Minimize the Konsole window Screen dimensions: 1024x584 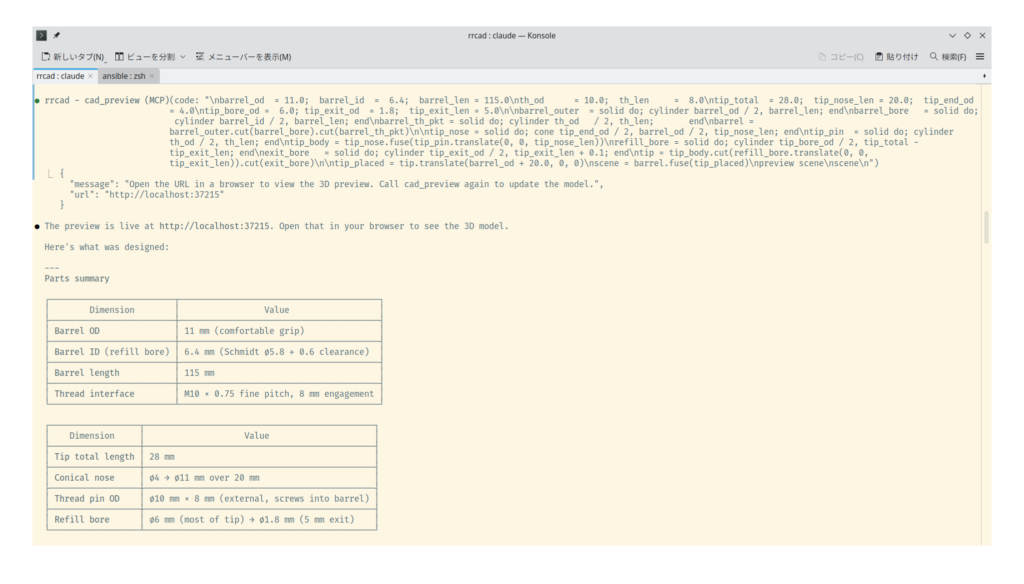click(x=952, y=35)
